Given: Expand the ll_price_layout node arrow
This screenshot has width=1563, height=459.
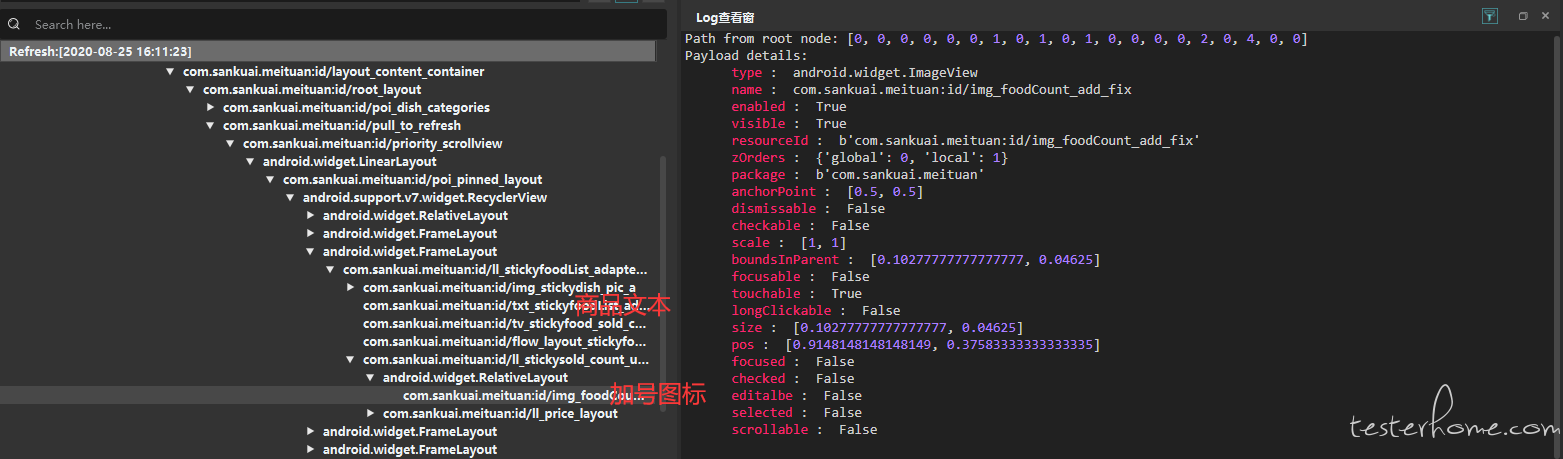Looking at the screenshot, I should pos(371,414).
